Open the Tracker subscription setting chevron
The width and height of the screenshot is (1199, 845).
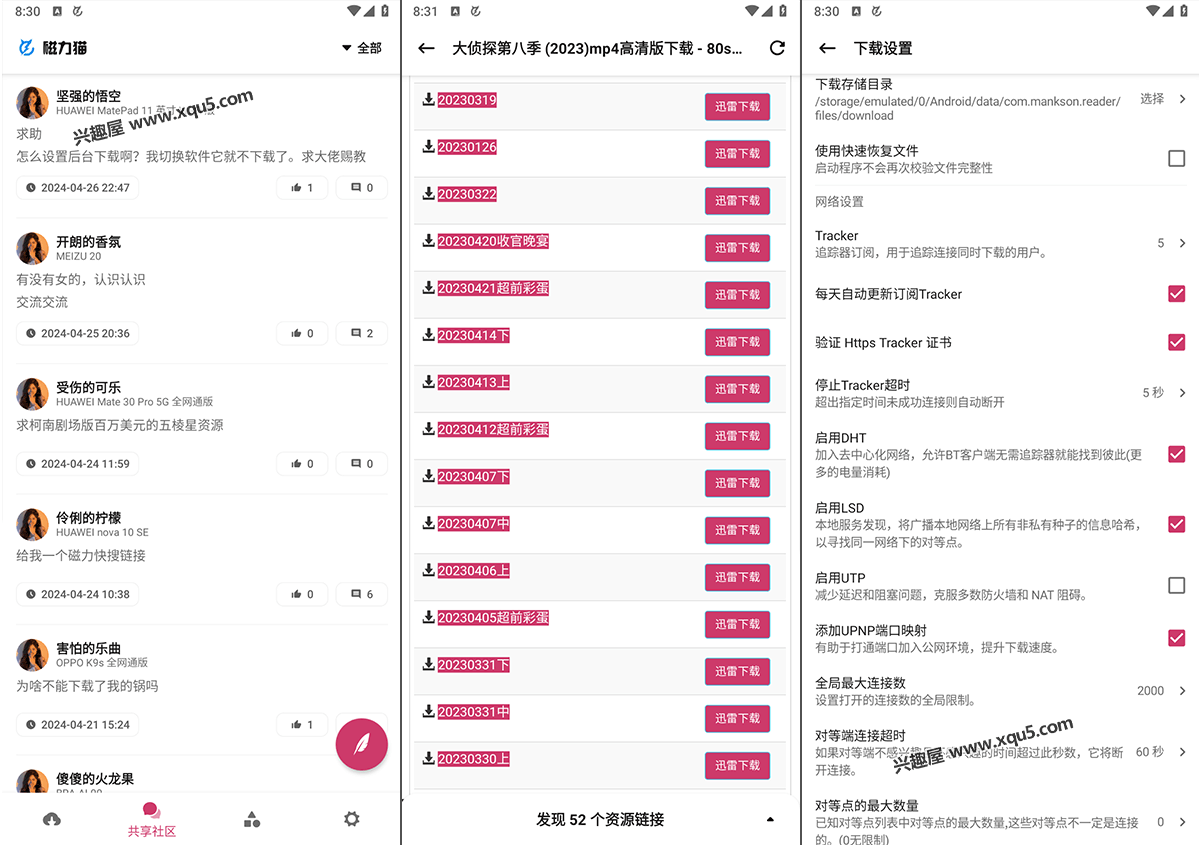click(1182, 243)
